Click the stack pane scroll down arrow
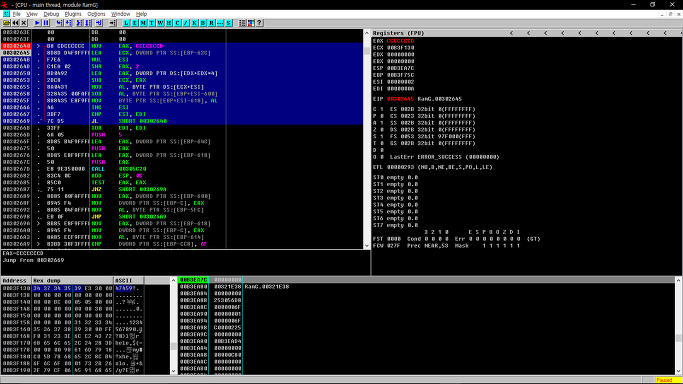Image resolution: width=683 pixels, height=384 pixels. click(679, 371)
